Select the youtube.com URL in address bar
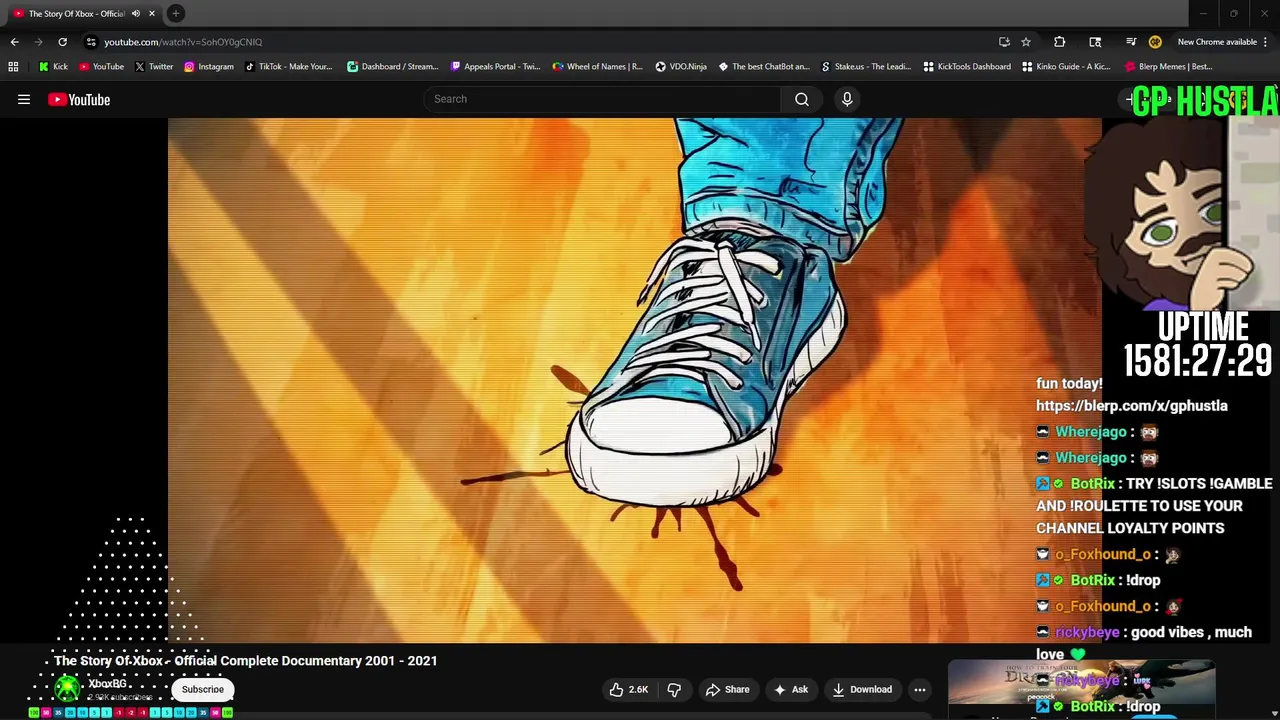 pyautogui.click(x=183, y=42)
